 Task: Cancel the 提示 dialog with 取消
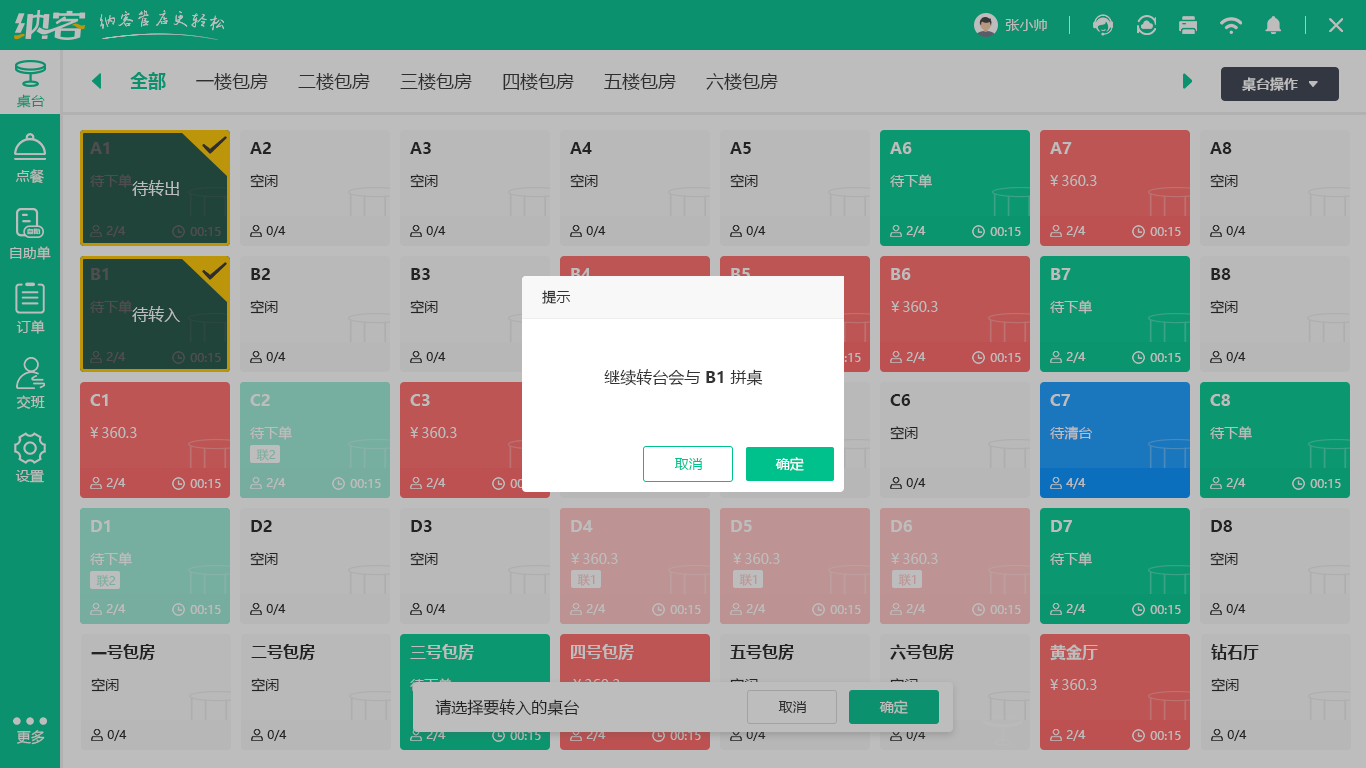688,464
